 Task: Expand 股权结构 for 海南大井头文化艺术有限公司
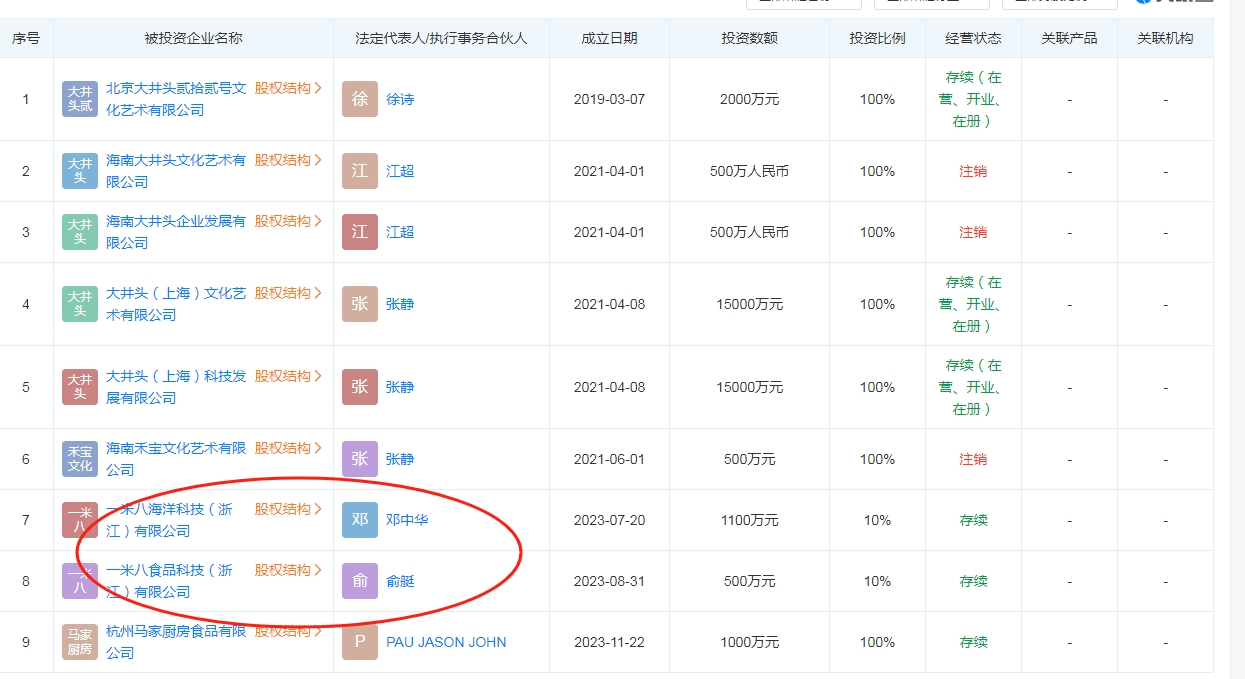[x=288, y=160]
